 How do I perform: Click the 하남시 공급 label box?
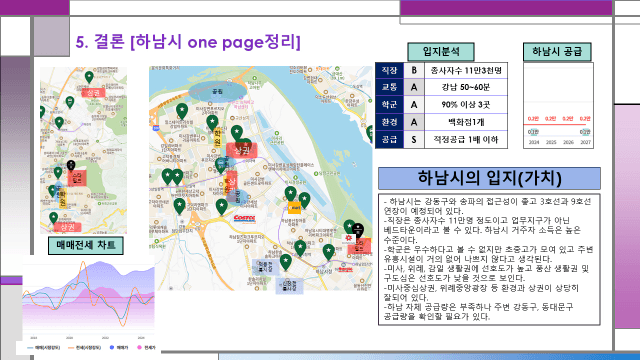click(557, 52)
